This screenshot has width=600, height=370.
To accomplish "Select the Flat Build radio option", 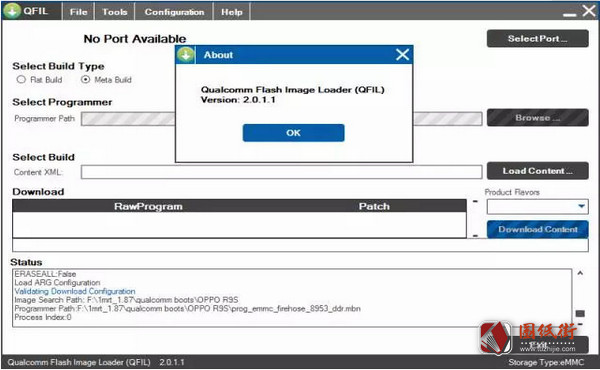I will [x=21, y=80].
